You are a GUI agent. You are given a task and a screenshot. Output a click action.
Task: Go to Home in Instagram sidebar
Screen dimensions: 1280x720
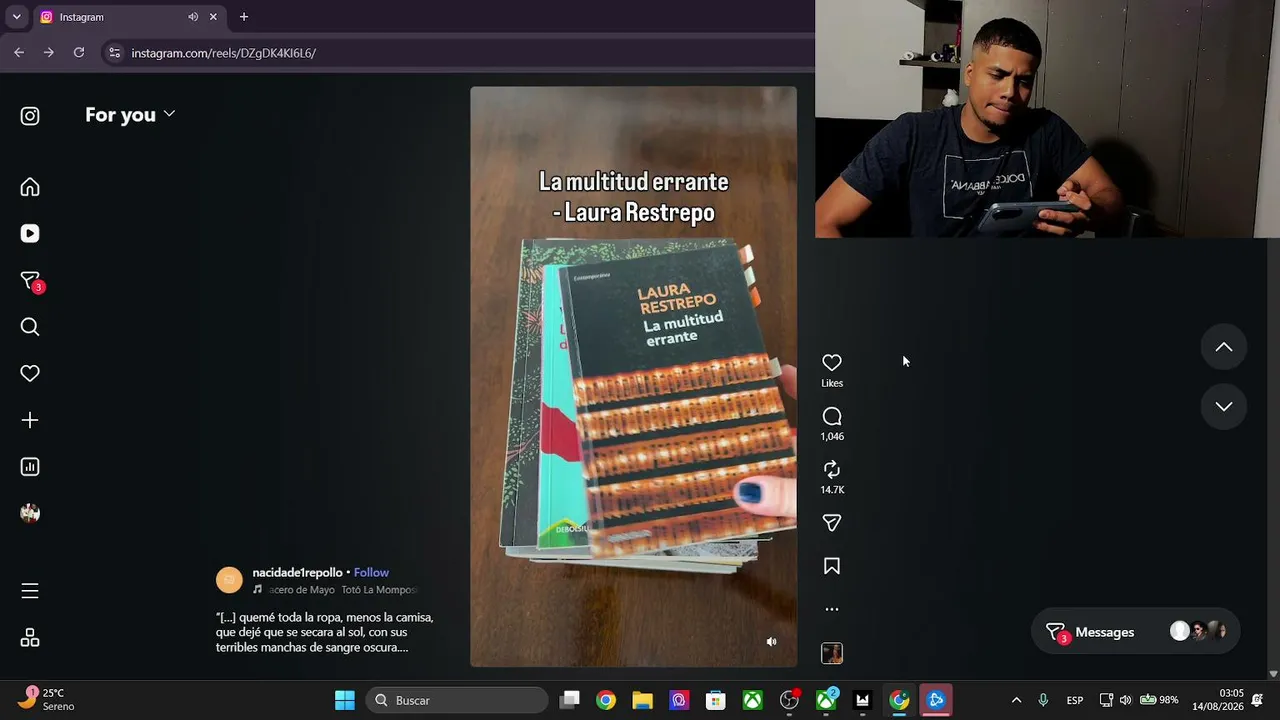(30, 187)
